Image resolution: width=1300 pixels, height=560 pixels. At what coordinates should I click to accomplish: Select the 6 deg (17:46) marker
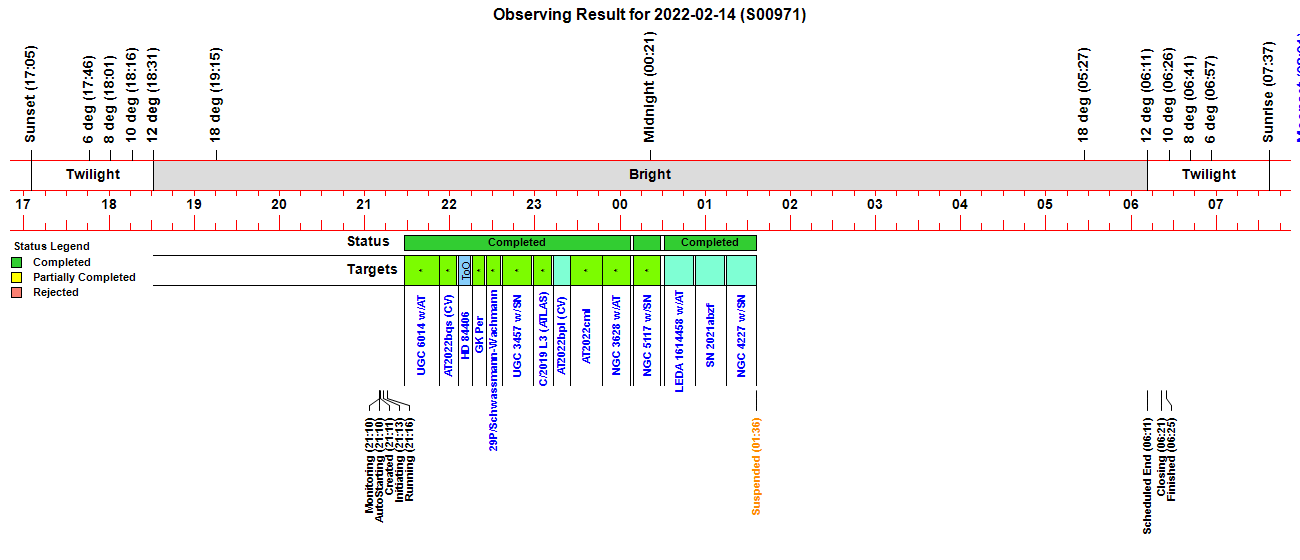[x=89, y=100]
